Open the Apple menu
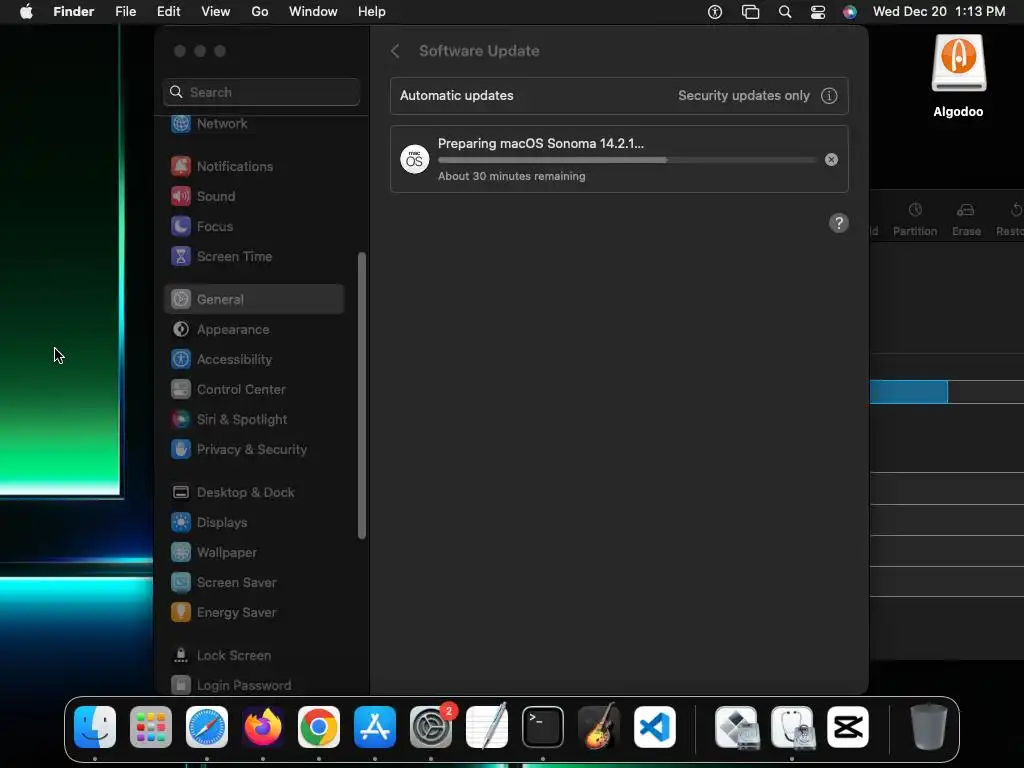 tap(26, 12)
